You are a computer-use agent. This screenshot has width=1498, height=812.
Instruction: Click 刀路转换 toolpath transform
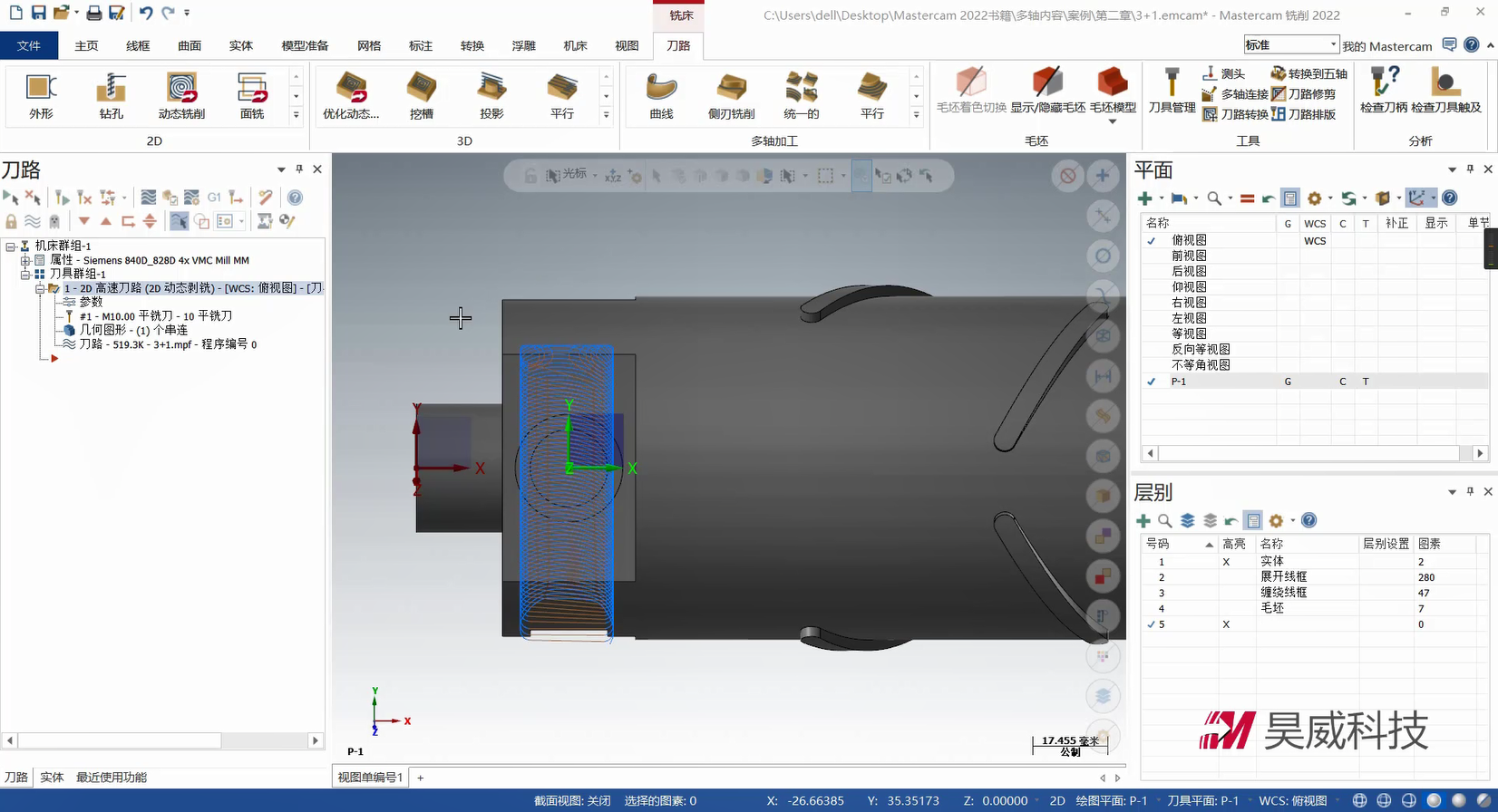coord(1235,114)
